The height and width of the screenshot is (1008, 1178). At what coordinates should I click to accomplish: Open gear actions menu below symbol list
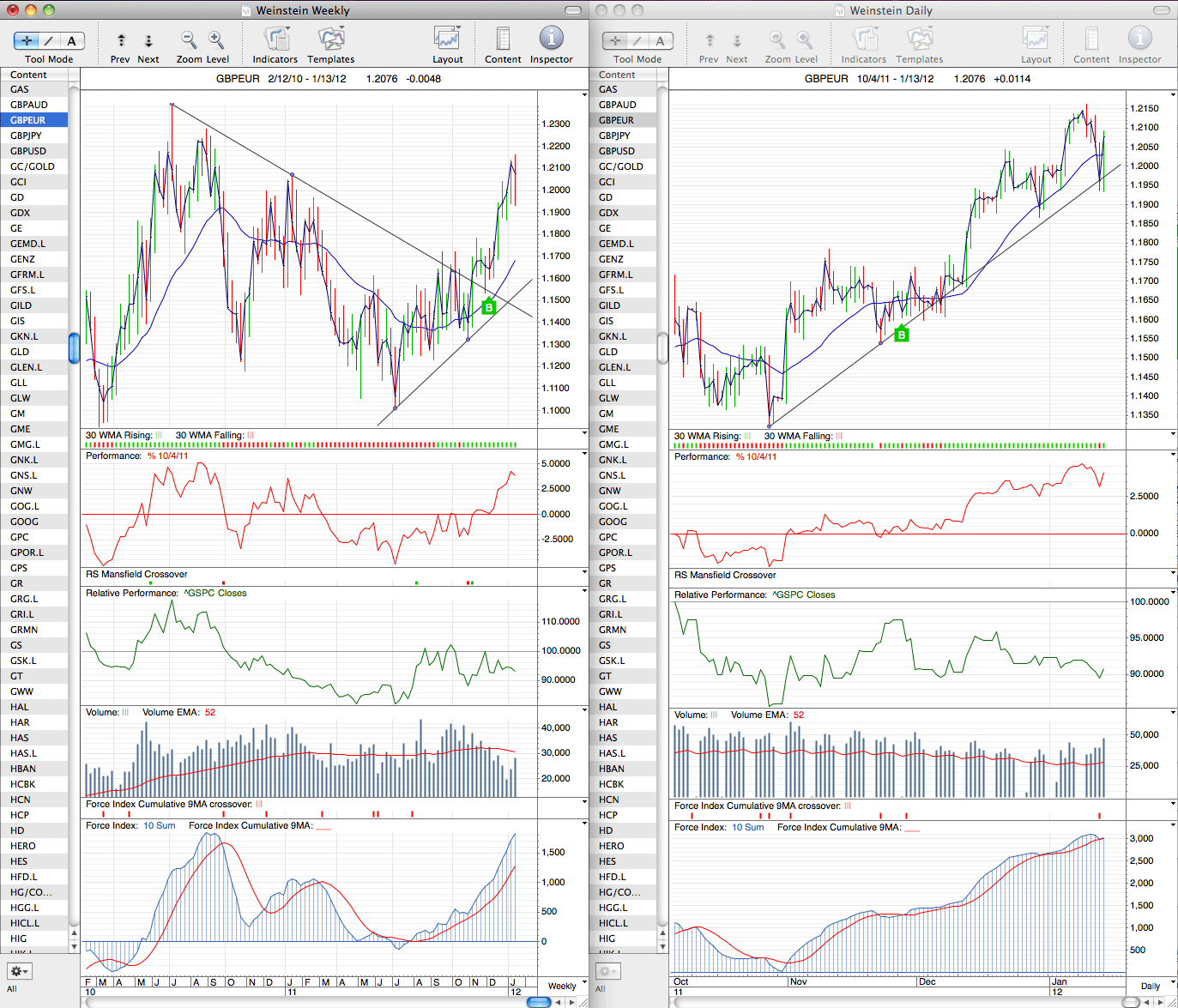(x=19, y=971)
